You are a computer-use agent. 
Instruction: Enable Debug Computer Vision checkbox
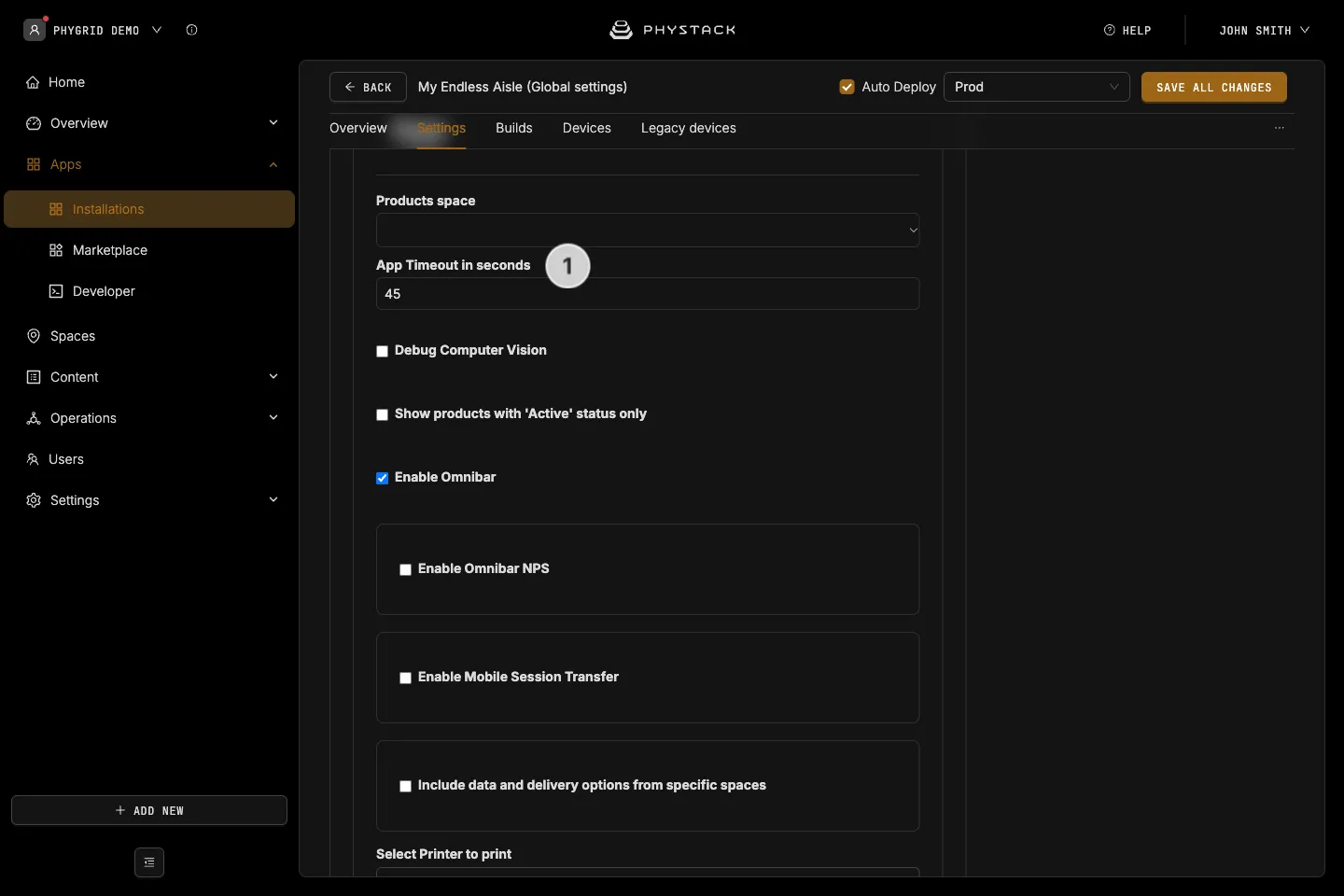pyautogui.click(x=382, y=351)
